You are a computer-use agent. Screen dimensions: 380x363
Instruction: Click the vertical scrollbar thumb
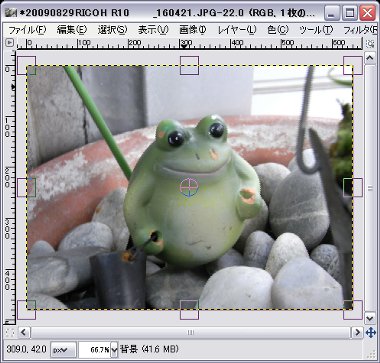point(370,188)
